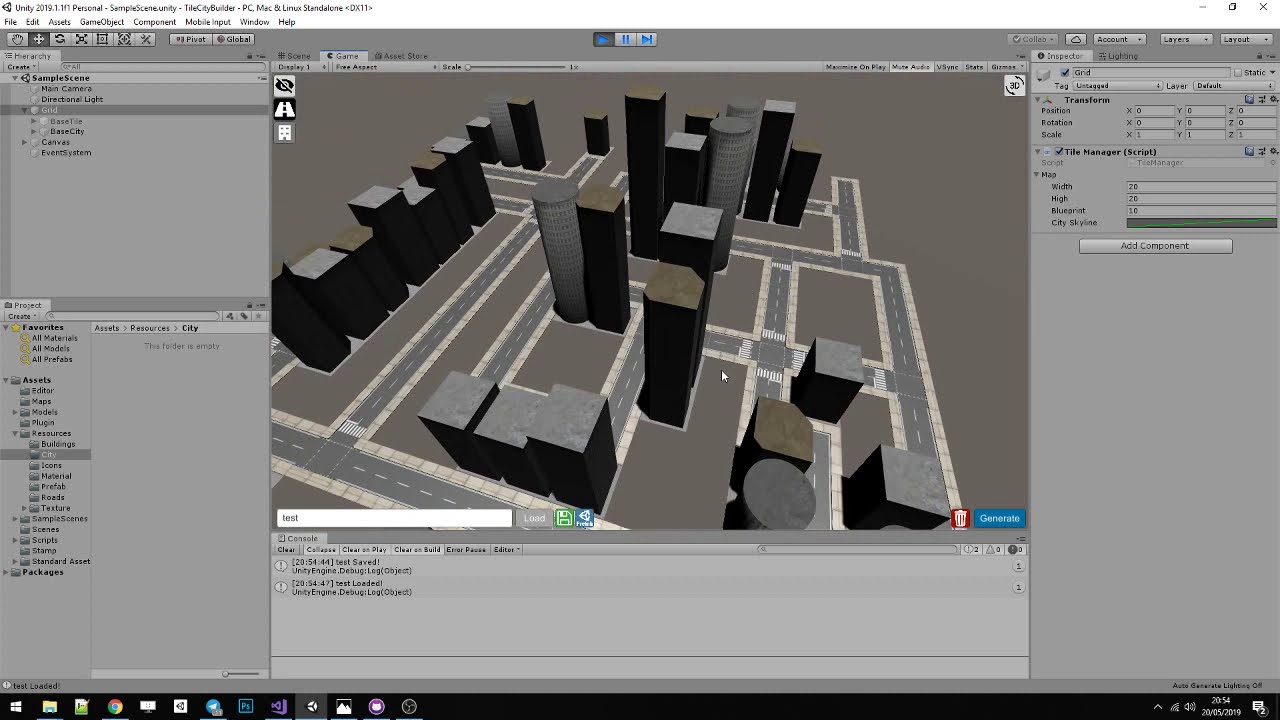Click the City Skyline curve field
1280x720 pixels.
click(x=1201, y=223)
